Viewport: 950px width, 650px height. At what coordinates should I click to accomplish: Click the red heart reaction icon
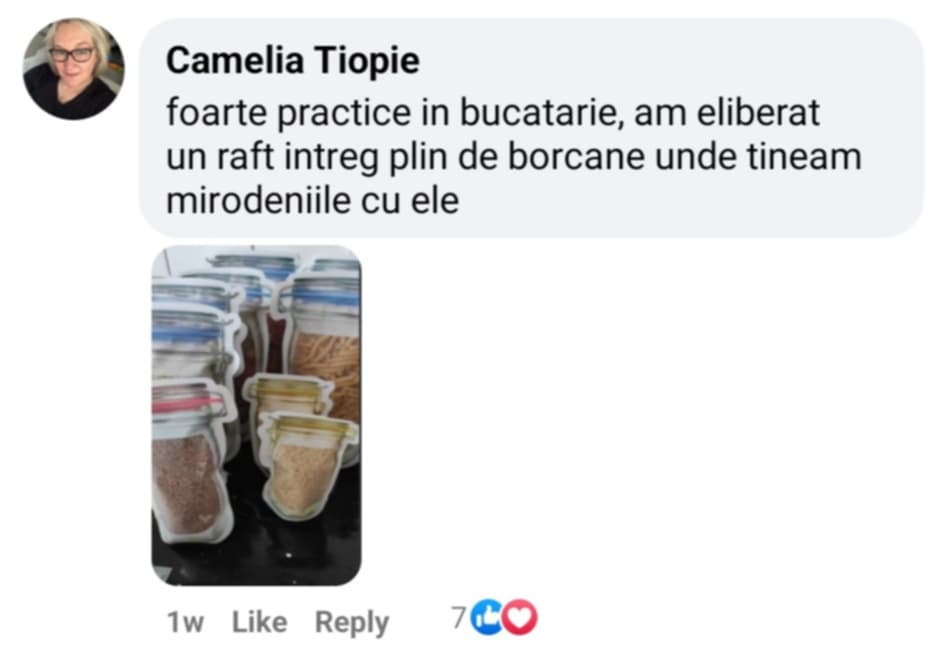pos(520,617)
